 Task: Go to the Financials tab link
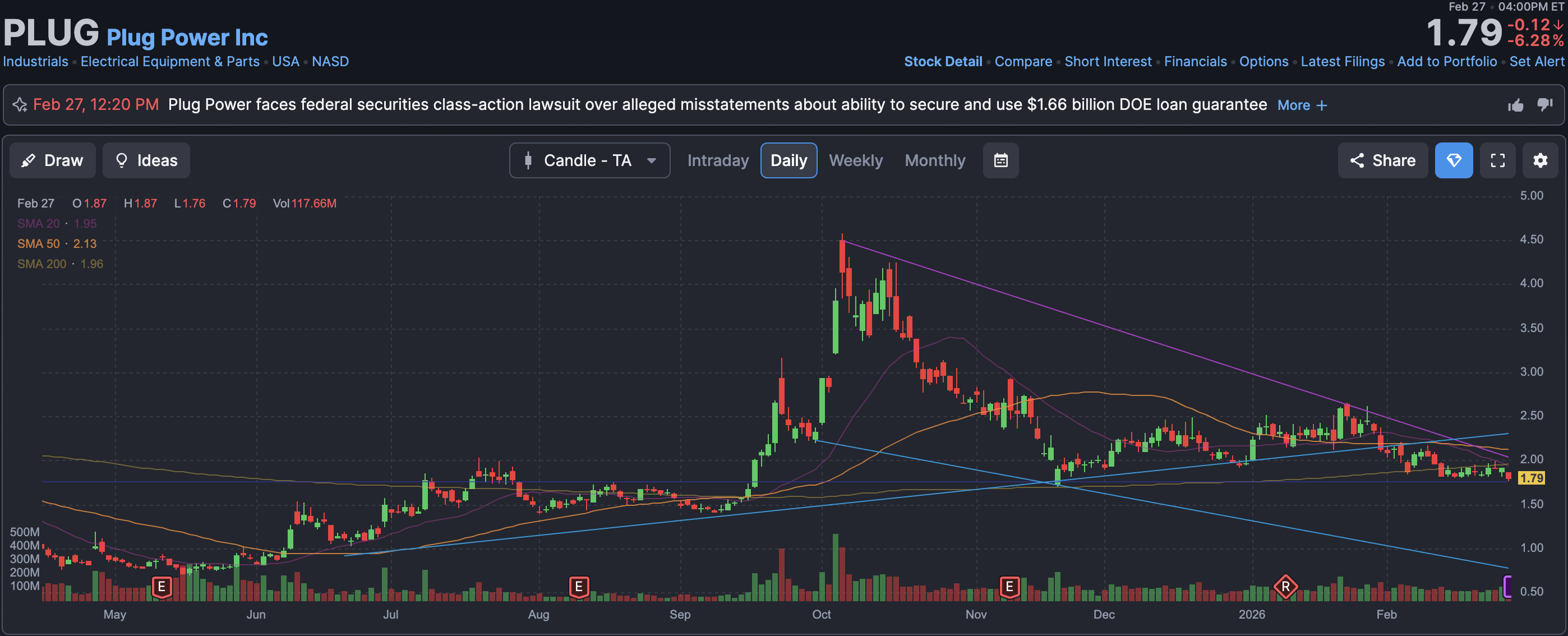1195,62
